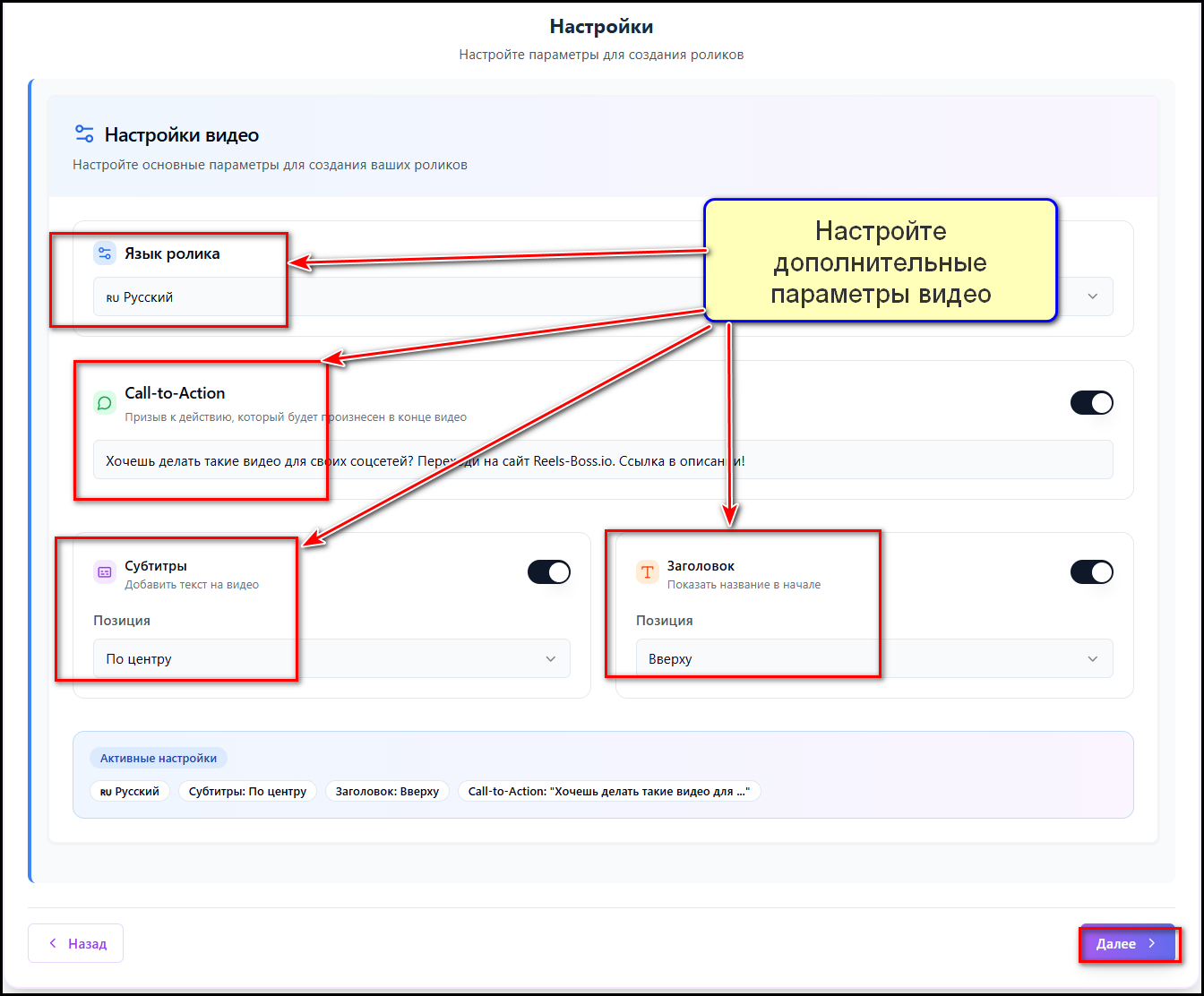This screenshot has width=1204, height=996.
Task: Click the Call-to-Action text input field
Action: point(603,459)
